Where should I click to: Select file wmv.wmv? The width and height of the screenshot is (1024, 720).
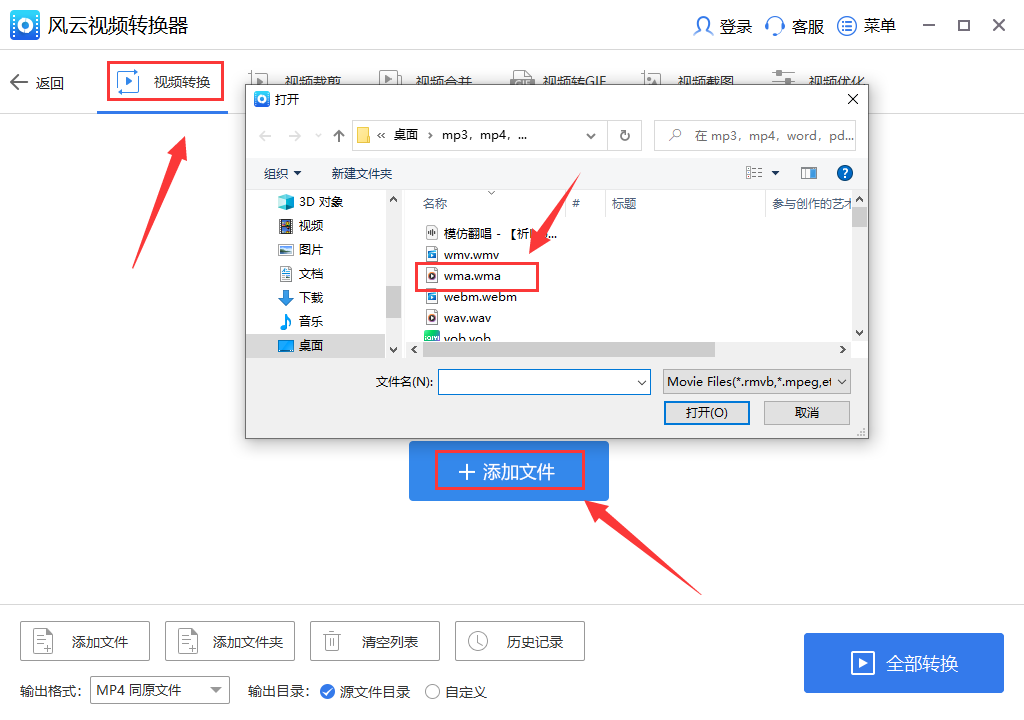point(462,254)
